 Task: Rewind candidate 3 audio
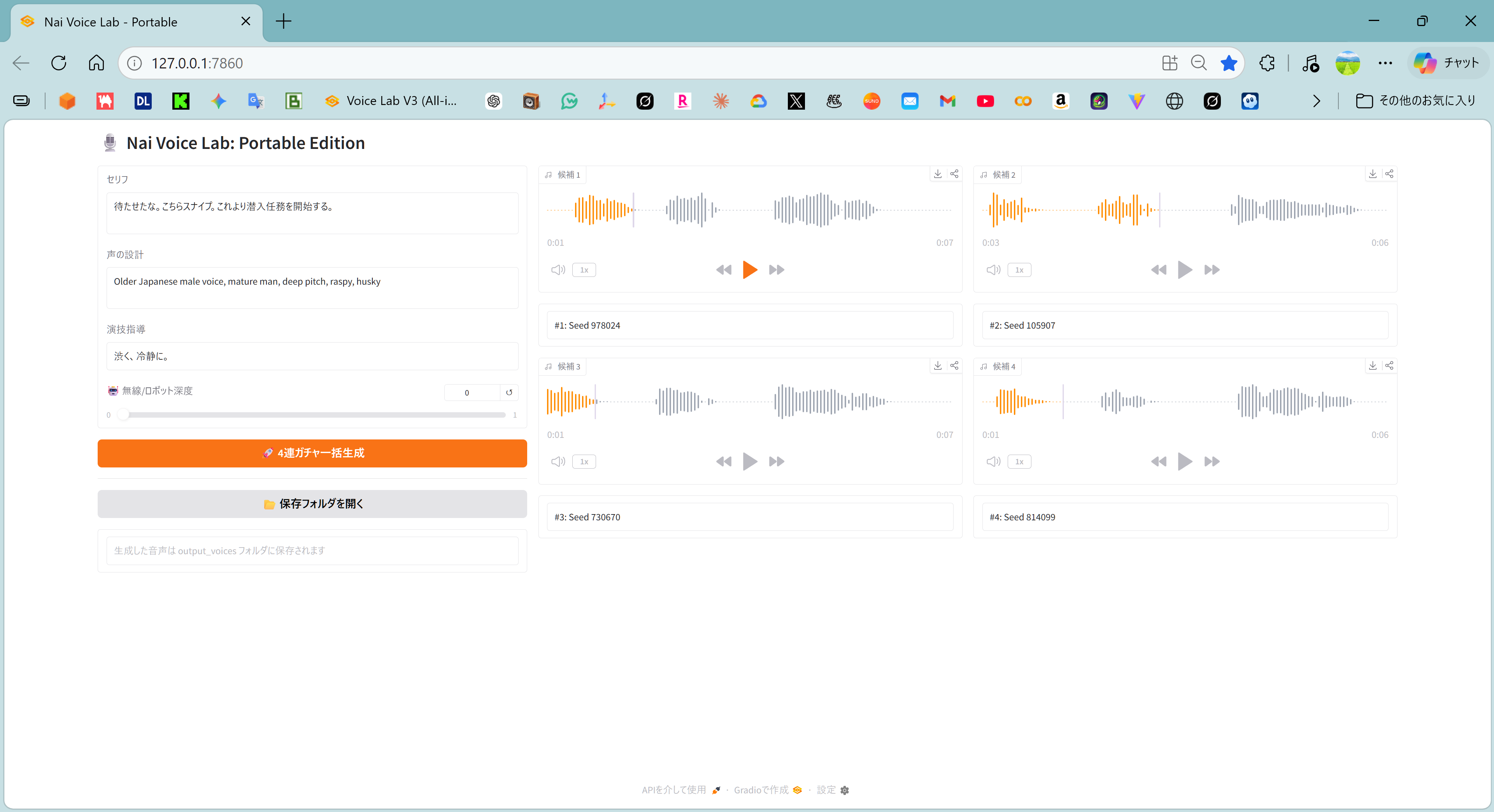click(723, 461)
